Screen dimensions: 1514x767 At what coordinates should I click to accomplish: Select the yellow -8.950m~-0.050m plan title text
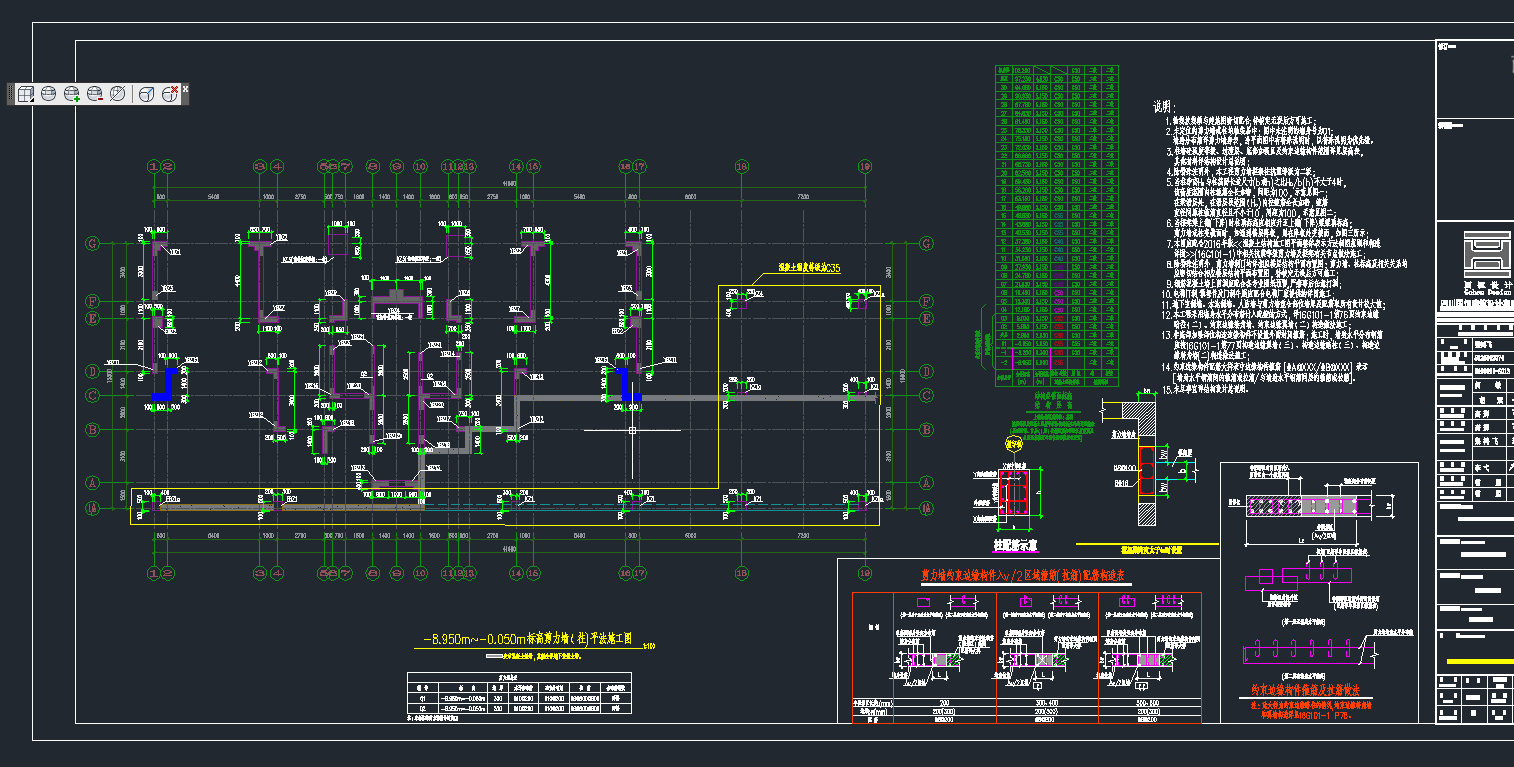click(527, 639)
